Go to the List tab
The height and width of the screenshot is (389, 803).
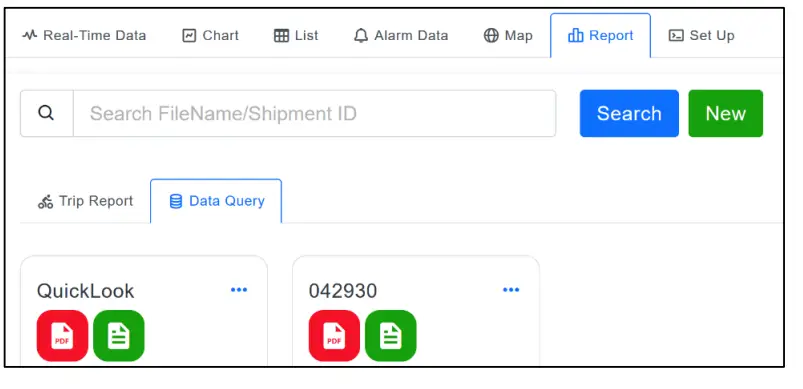296,36
